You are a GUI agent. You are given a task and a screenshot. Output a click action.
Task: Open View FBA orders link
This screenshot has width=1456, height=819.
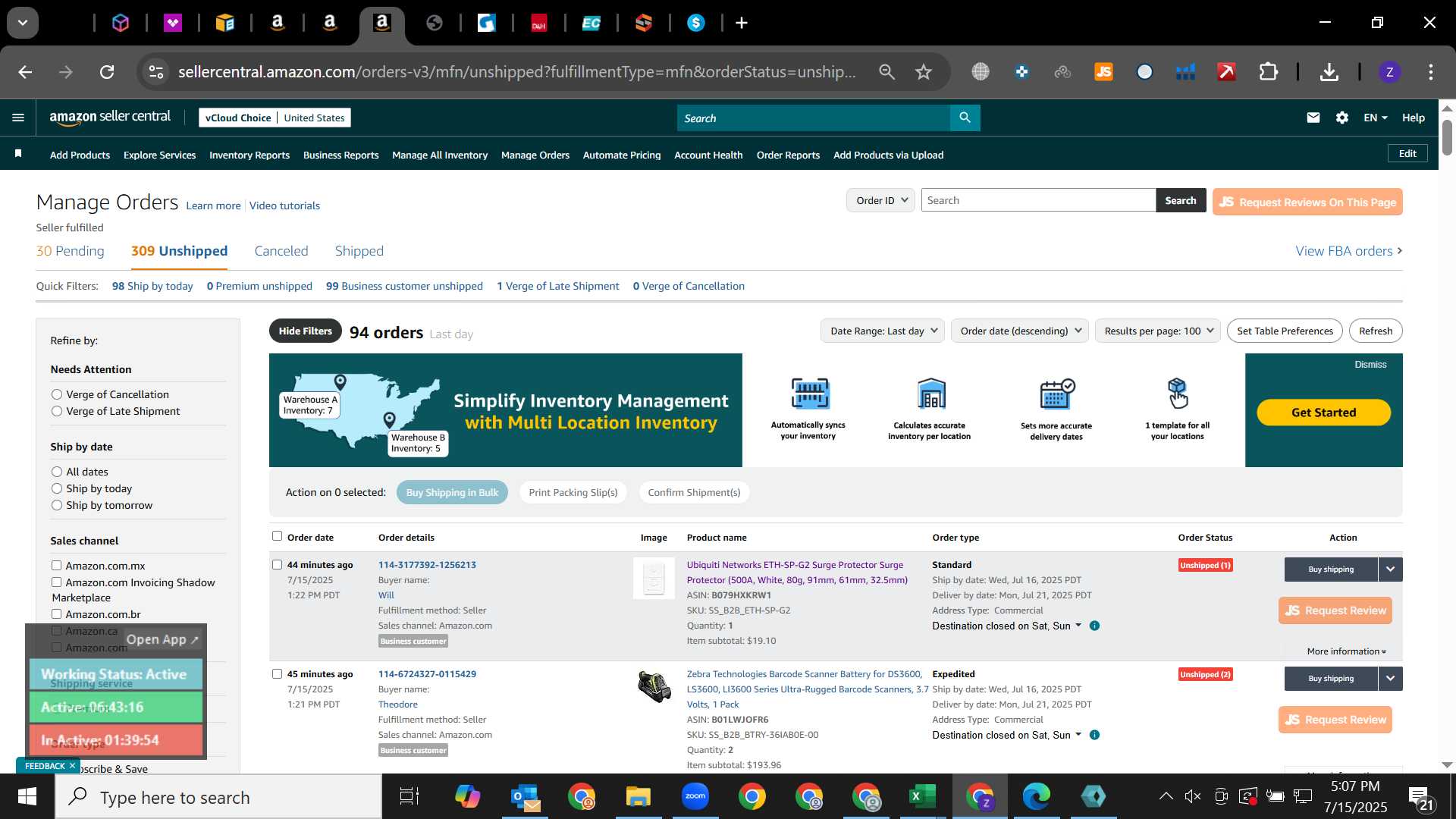pos(1348,251)
